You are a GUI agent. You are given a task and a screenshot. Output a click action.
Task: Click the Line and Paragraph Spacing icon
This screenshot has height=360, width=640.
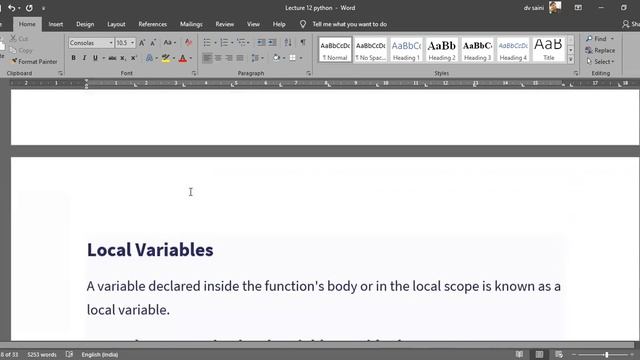click(255, 58)
